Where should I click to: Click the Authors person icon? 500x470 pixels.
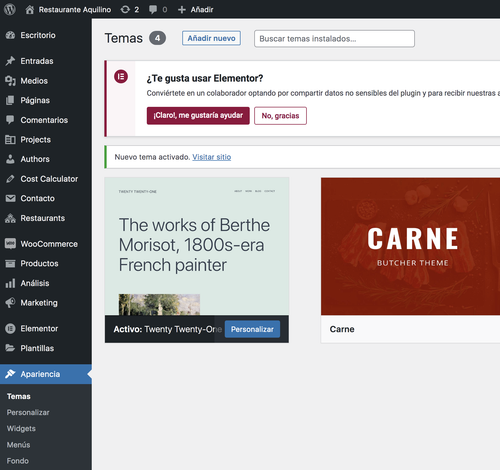(x=10, y=159)
